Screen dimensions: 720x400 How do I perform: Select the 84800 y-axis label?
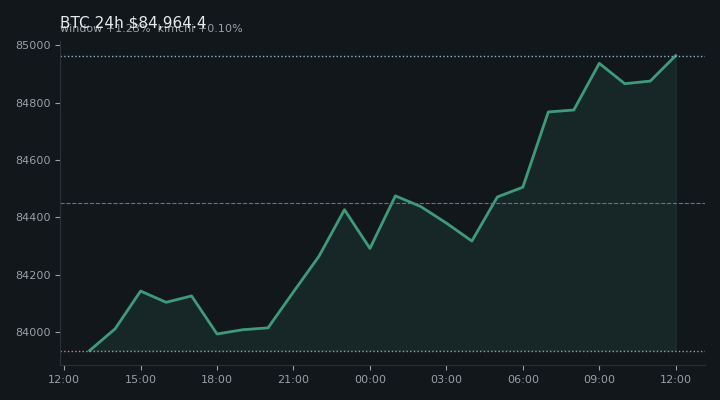coord(33,103)
